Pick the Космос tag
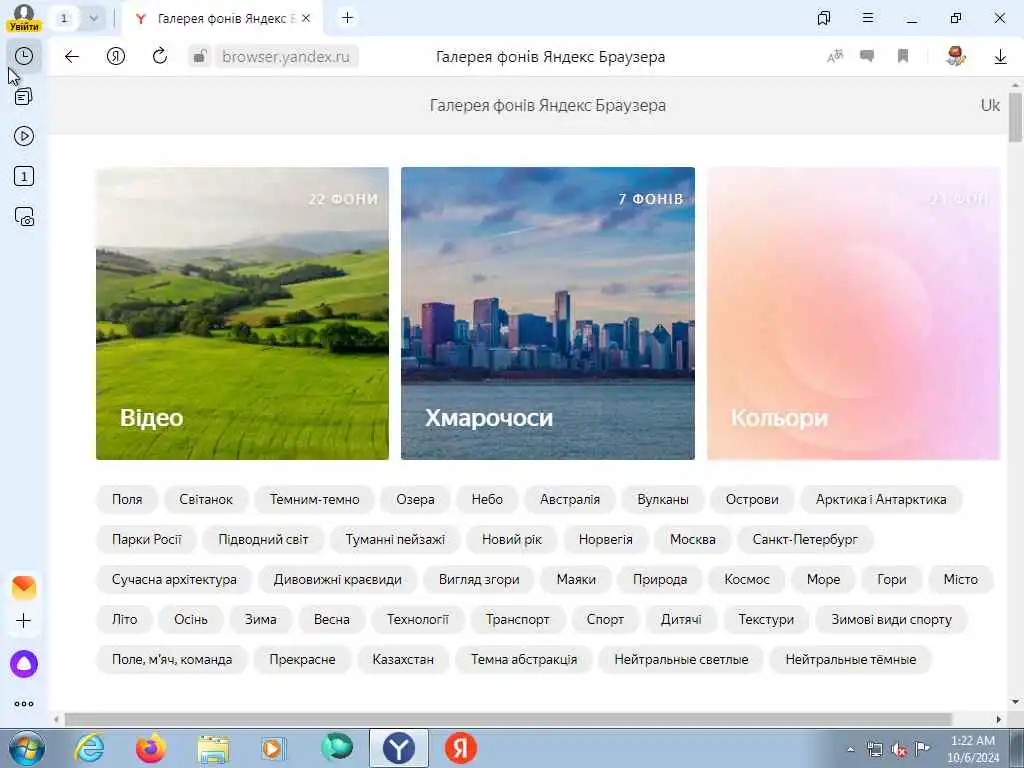1024x768 pixels. pos(747,579)
